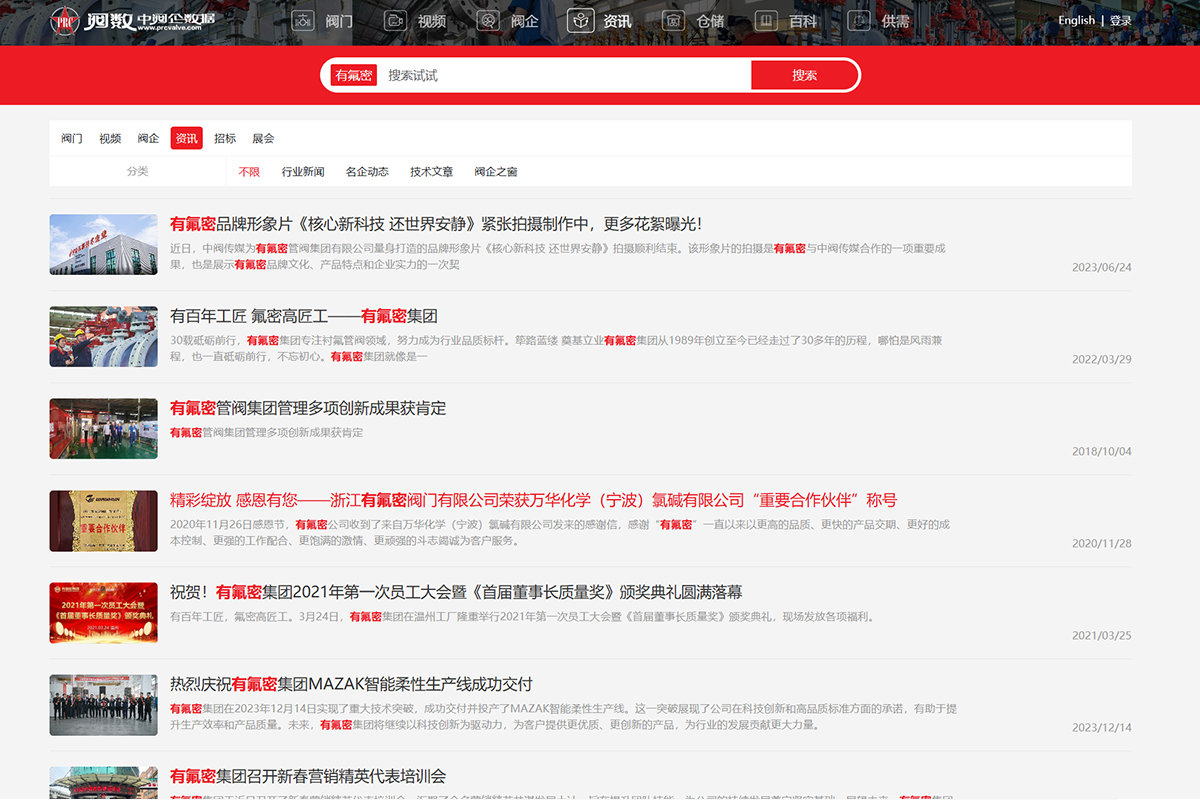Open article 有氟密管阀集团管理多项创新成果获肯定

[x=308, y=408]
